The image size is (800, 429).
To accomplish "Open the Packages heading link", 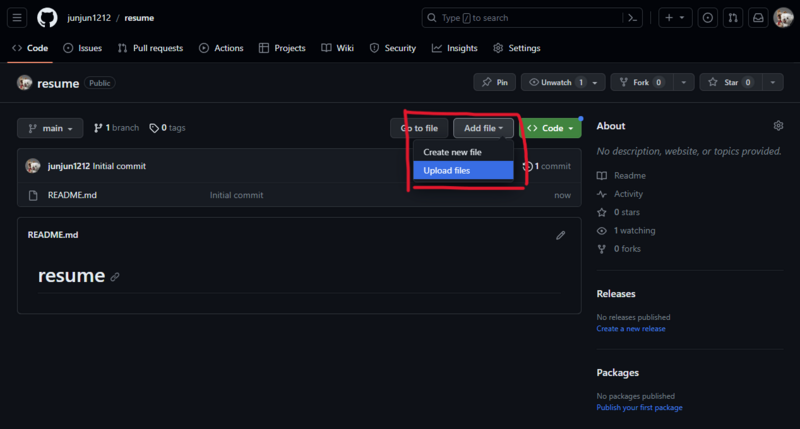I will click(x=617, y=372).
